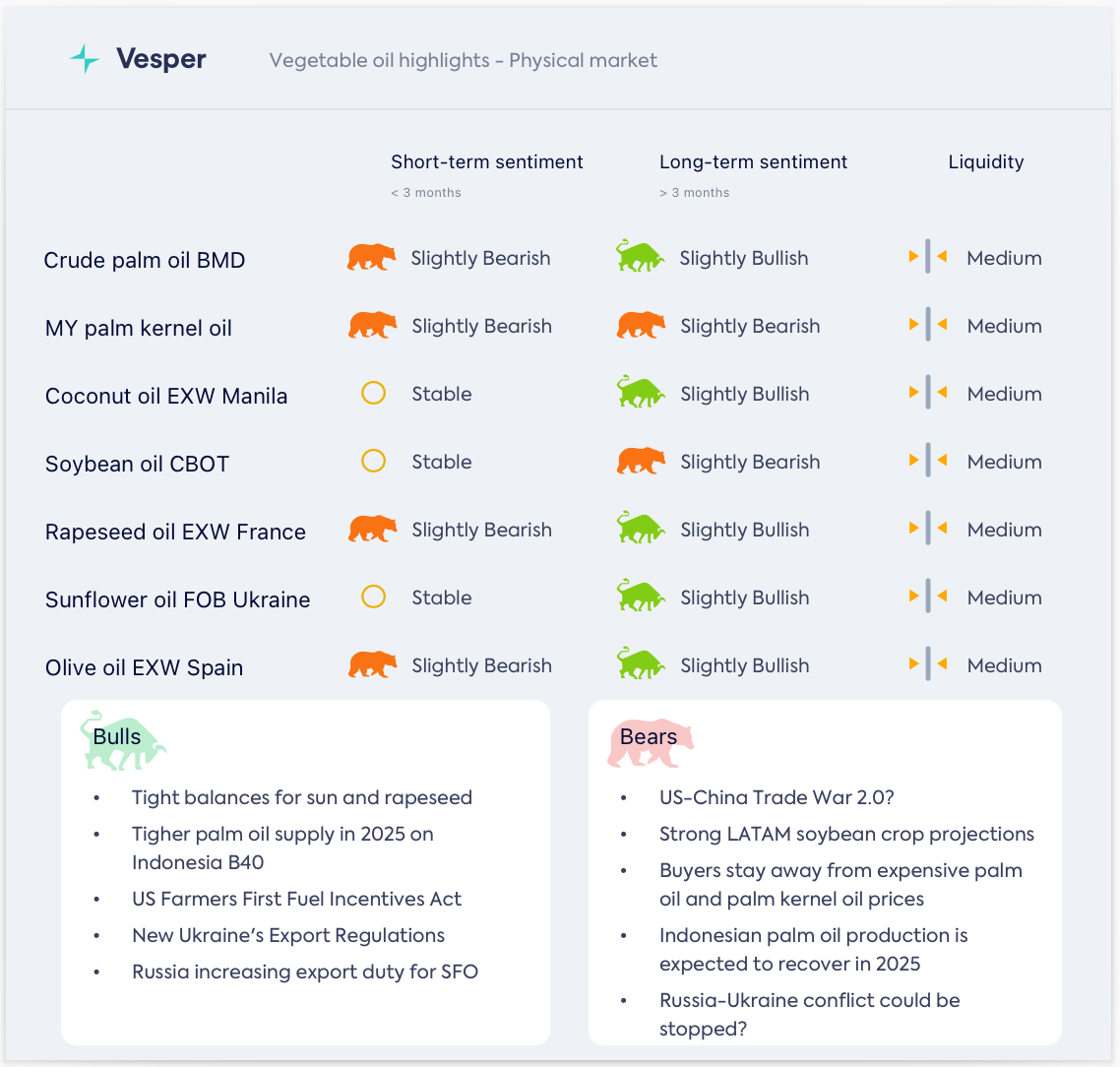Screen dimensions: 1120x1067
Task: Click the liquidity icon for Olive oil EXW Spain
Action: [927, 665]
